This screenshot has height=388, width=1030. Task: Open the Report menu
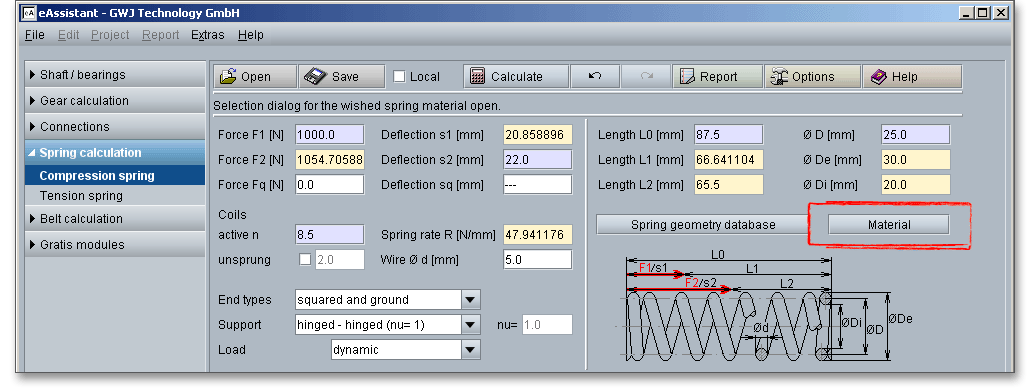click(x=160, y=35)
